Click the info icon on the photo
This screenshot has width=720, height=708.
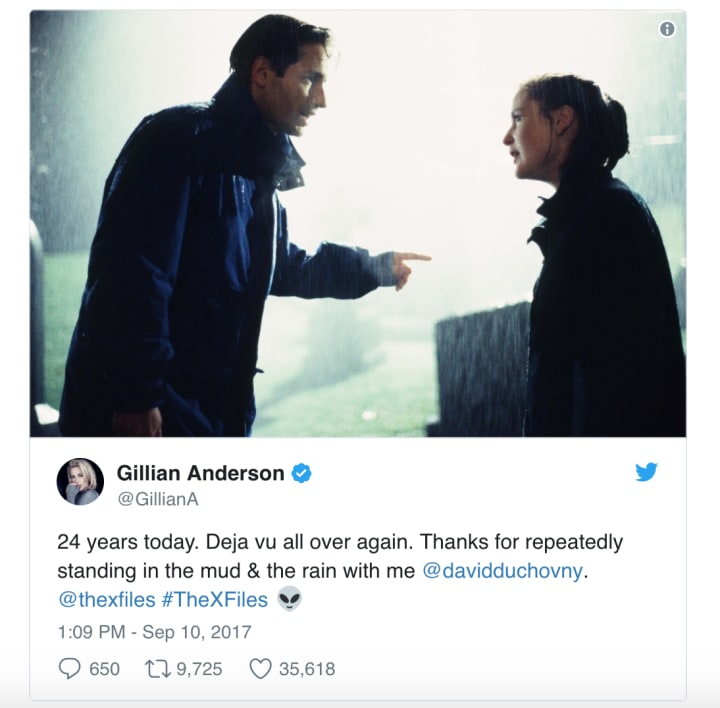(x=667, y=29)
